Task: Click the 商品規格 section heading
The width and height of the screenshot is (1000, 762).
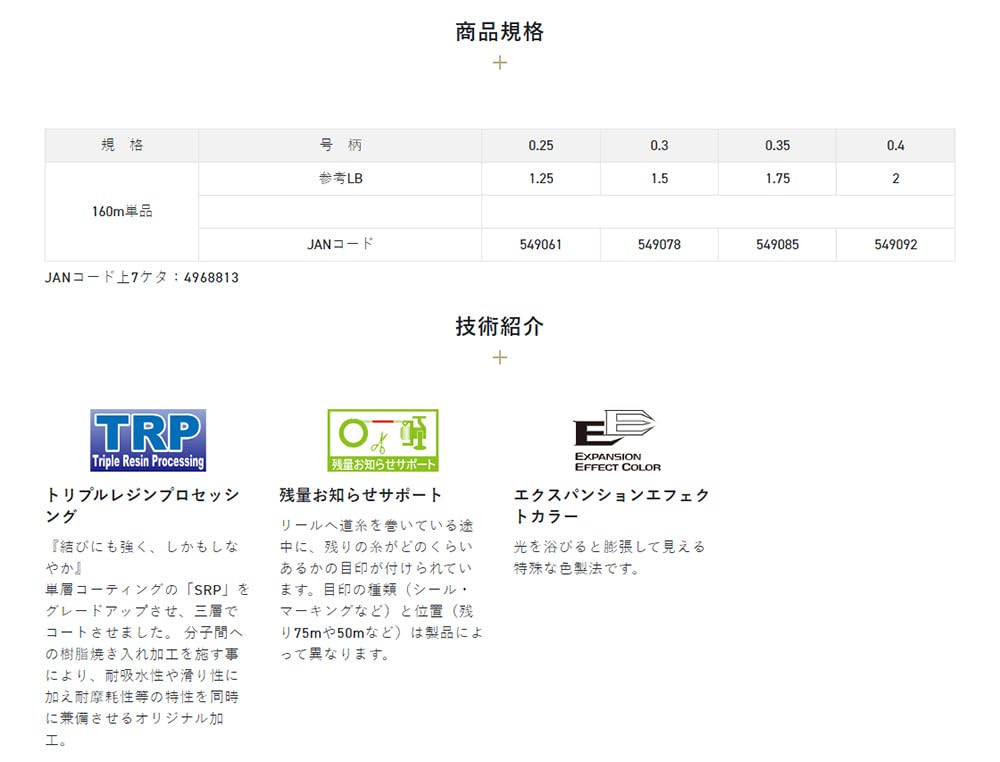Action: coord(500,32)
